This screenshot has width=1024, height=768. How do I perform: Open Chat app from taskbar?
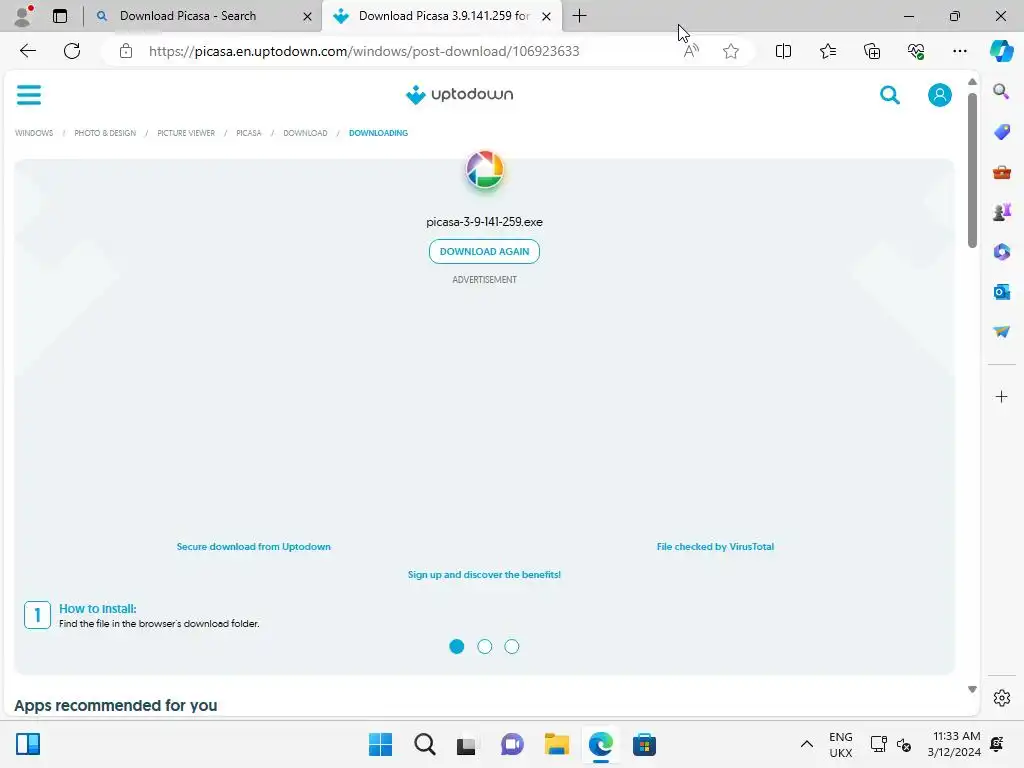(512, 744)
